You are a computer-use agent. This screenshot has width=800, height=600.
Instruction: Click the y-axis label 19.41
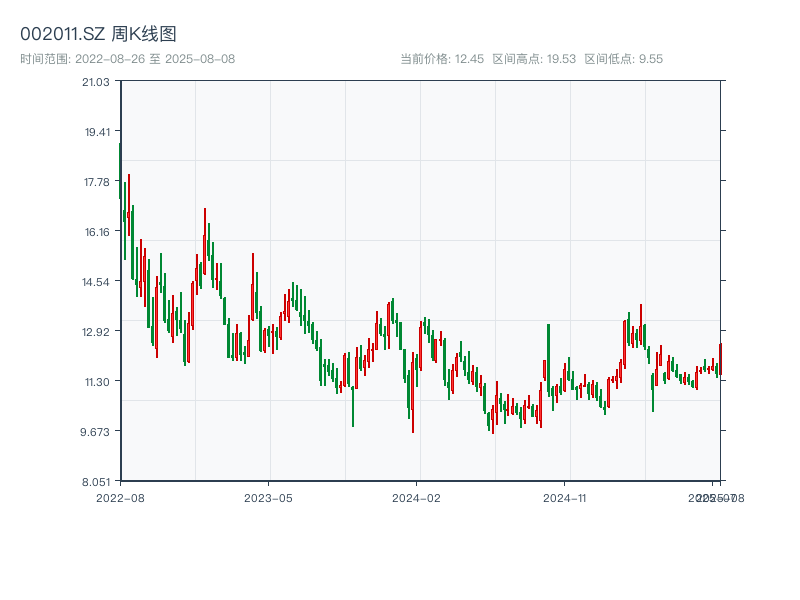click(x=97, y=132)
